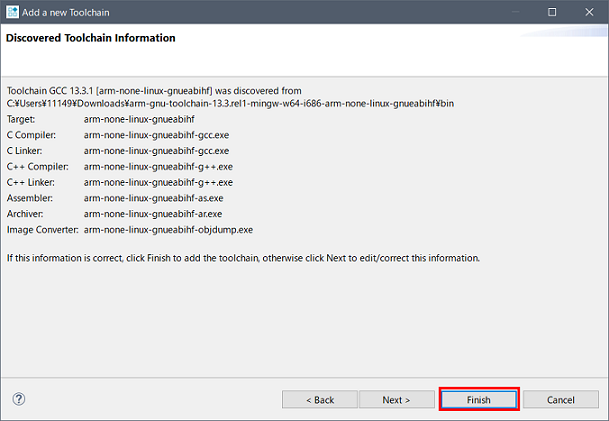Click the 'If this information is correct' instruction text
The height and width of the screenshot is (421, 609).
[243, 258]
